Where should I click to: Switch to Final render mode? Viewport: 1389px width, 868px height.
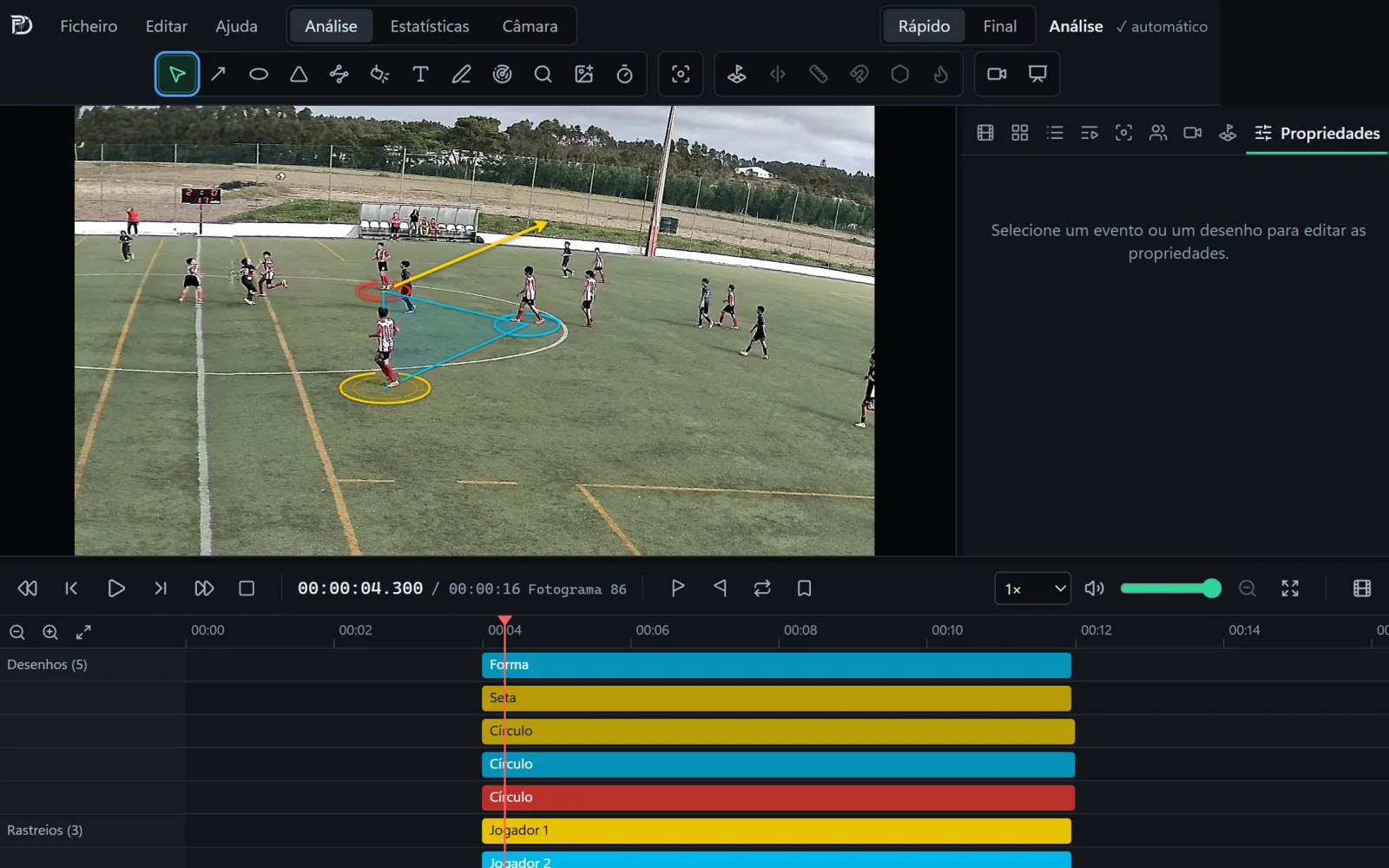click(999, 26)
